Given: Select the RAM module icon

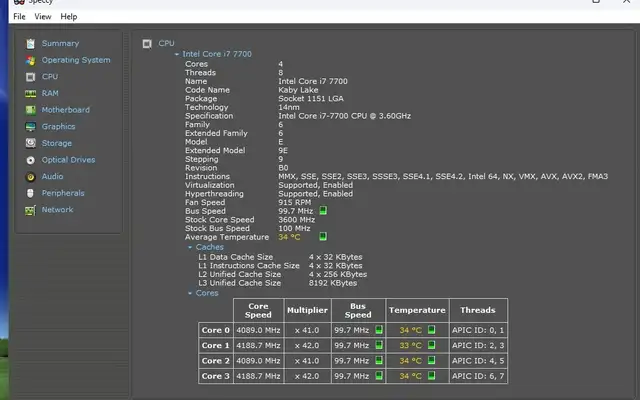Looking at the screenshot, I should pyautogui.click(x=31, y=93).
